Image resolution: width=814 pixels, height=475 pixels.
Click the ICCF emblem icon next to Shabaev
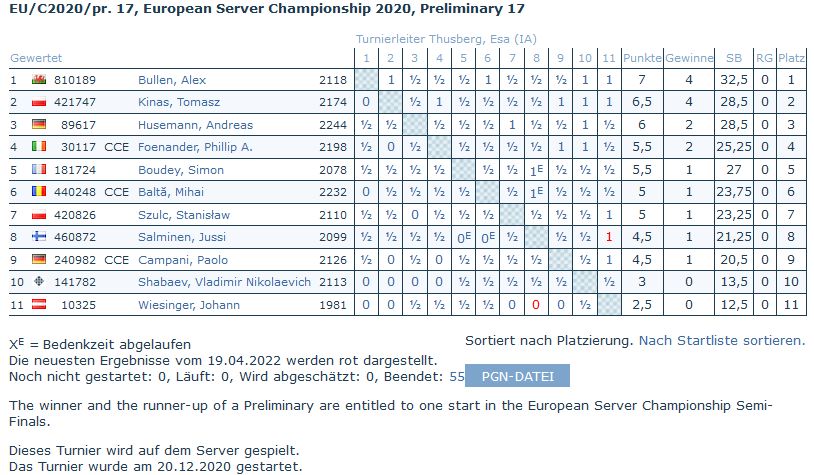(x=39, y=282)
